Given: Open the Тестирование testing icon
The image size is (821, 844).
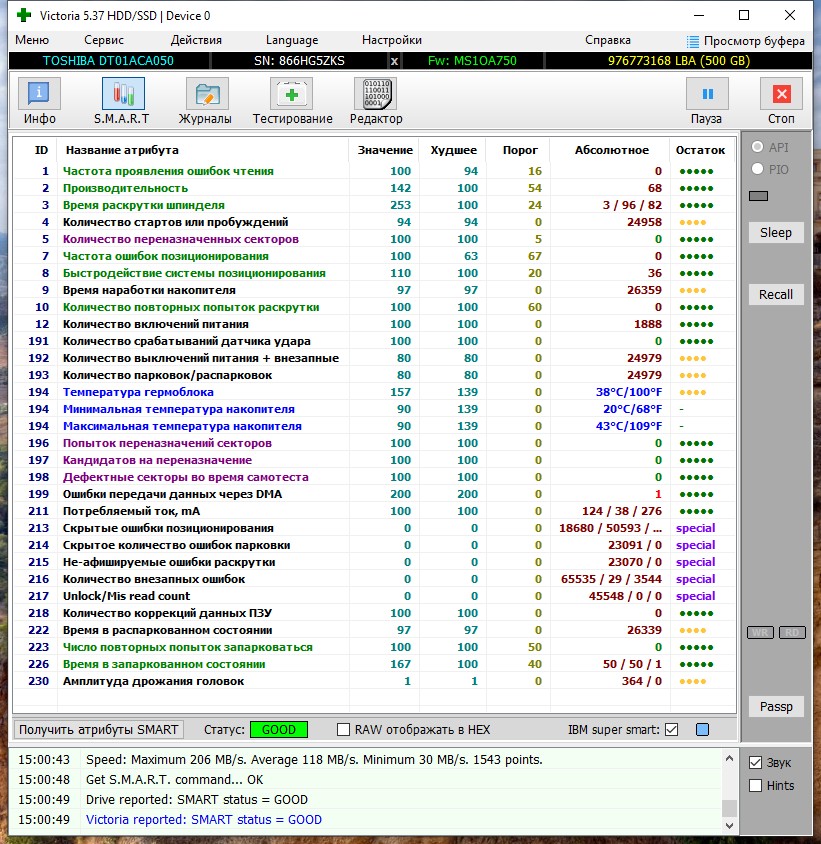Looking at the screenshot, I should (x=291, y=94).
